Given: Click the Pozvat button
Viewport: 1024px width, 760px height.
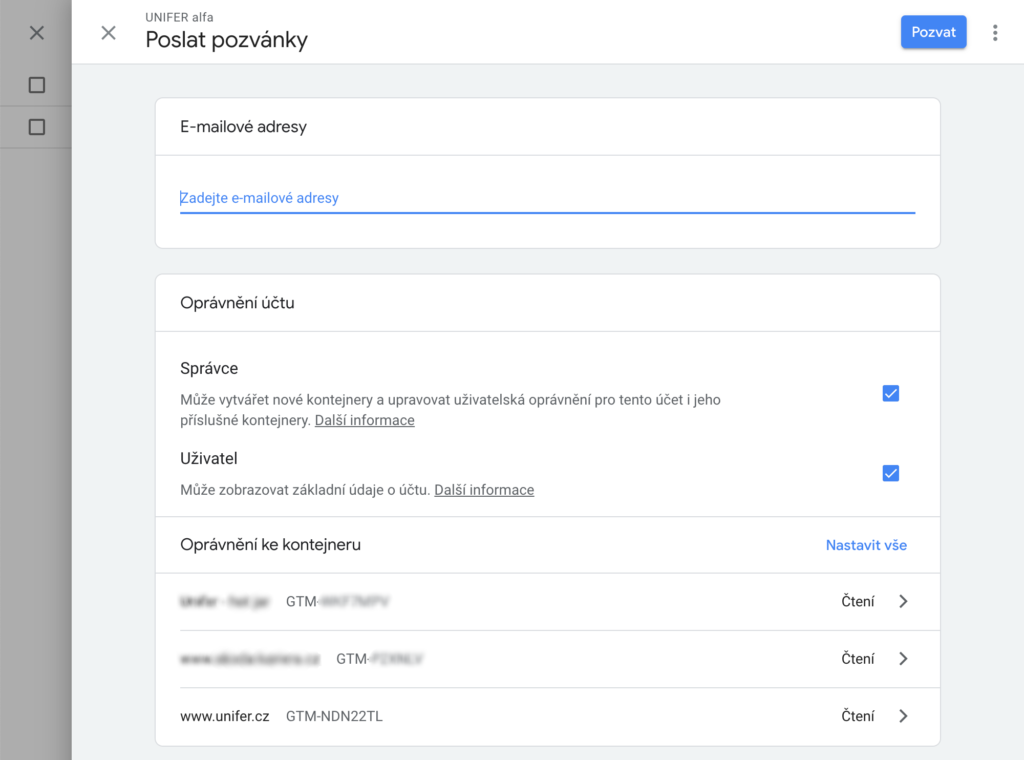Looking at the screenshot, I should click(933, 32).
